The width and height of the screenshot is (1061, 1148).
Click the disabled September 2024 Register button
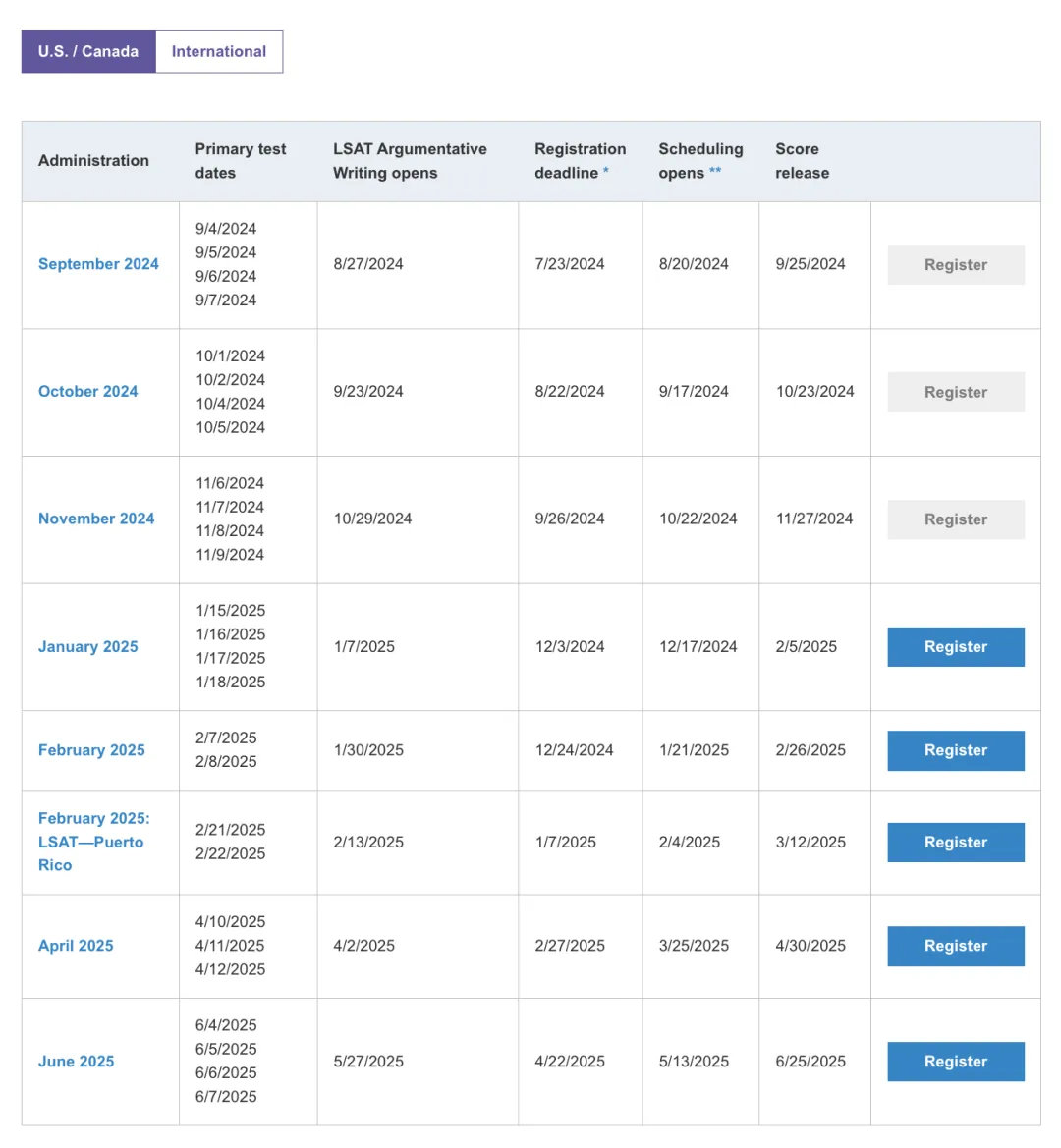(x=956, y=265)
